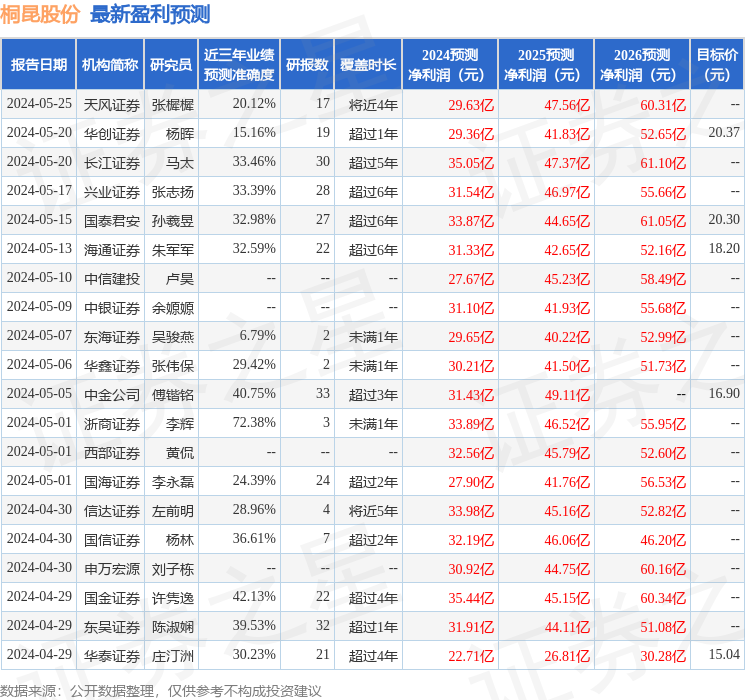Screen dimensions: 745x700
Task: Click the 46.20亿 forecast value
Action: (663, 540)
